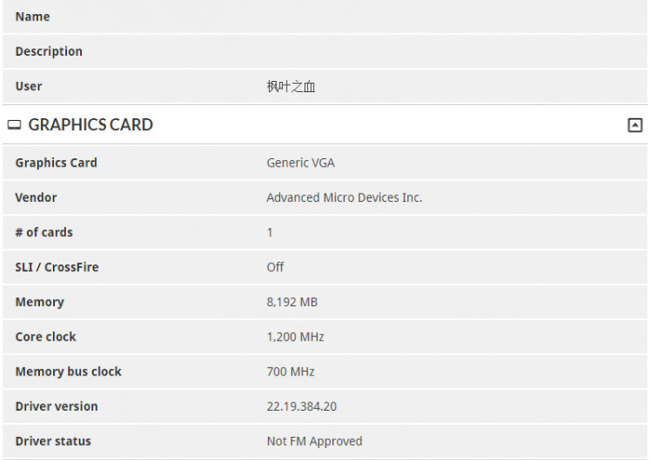Image resolution: width=650 pixels, height=460 pixels.
Task: Click the GRAPHICS CARD section heading
Action: [x=90, y=125]
